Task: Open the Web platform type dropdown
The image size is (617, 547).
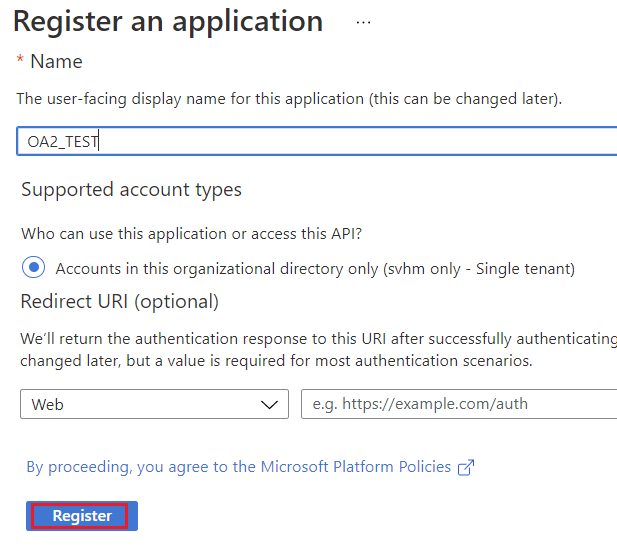Action: coord(154,404)
